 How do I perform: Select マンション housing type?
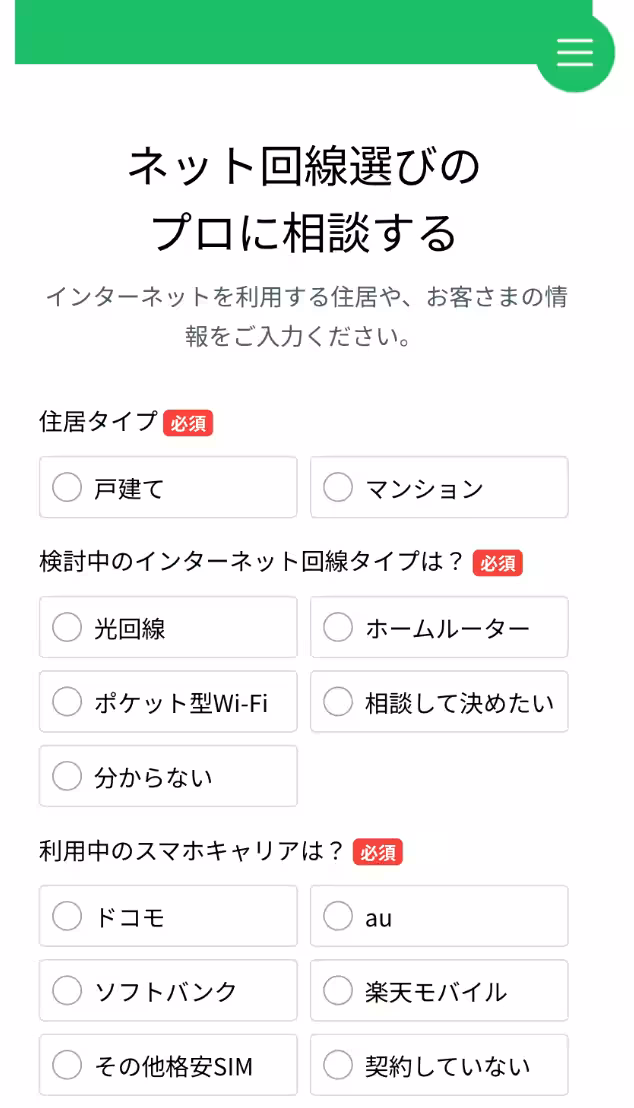point(439,487)
